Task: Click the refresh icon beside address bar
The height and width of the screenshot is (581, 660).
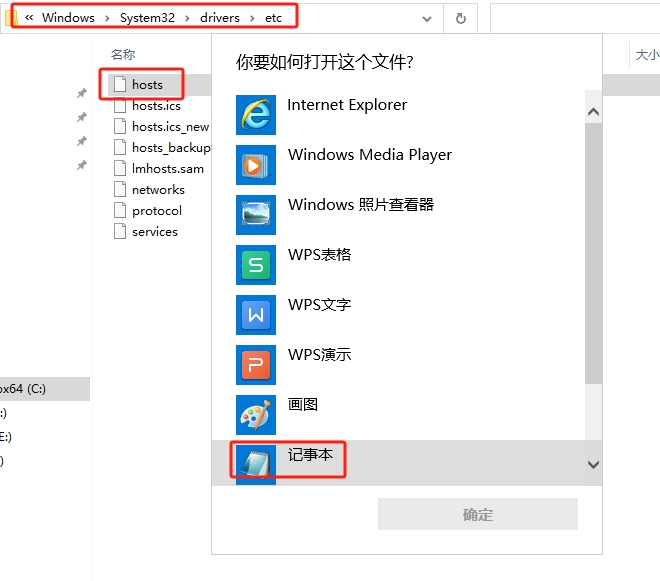Action: point(461,19)
